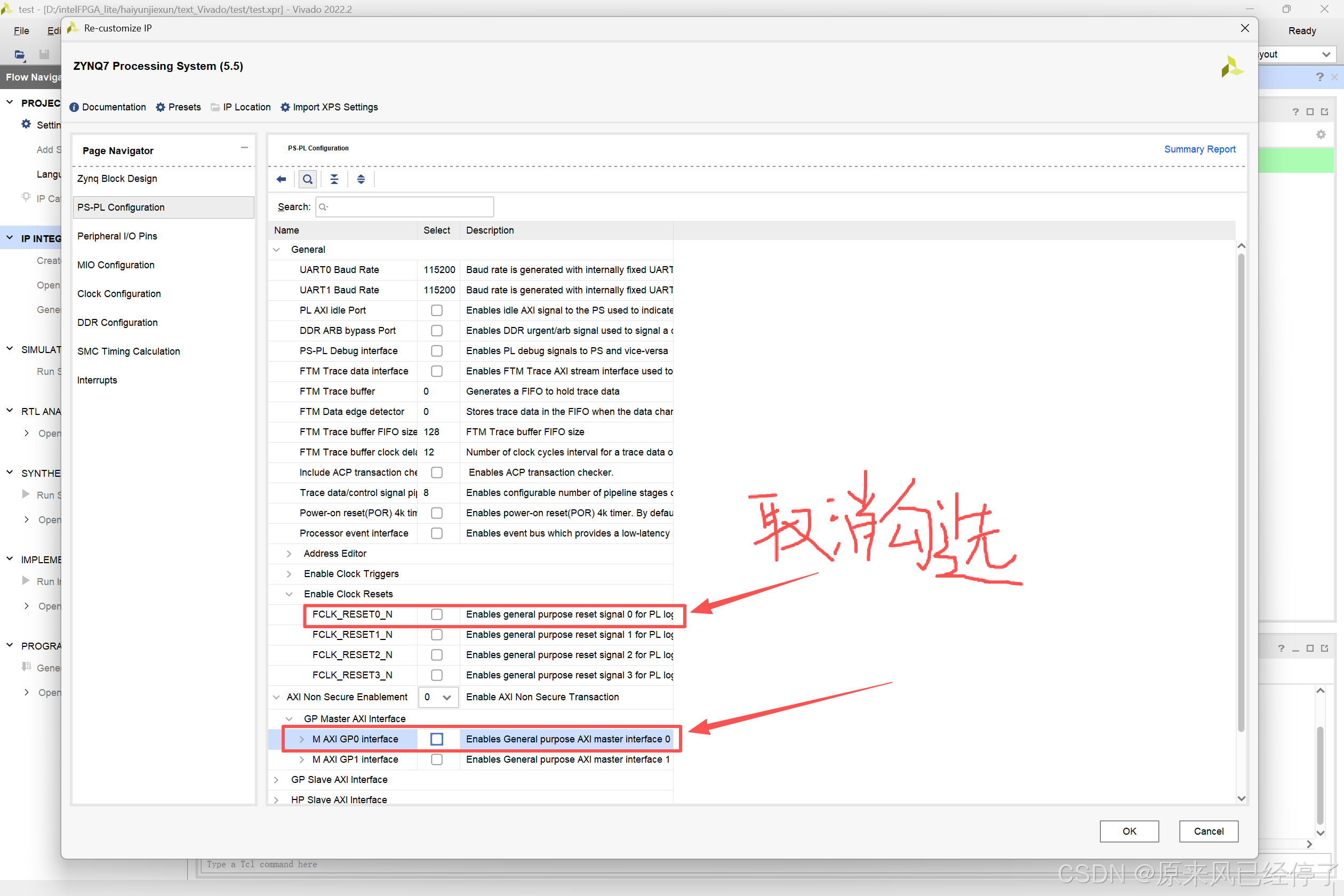Click the expand all toolbar icon
This screenshot has height=896, width=1344.
click(361, 179)
